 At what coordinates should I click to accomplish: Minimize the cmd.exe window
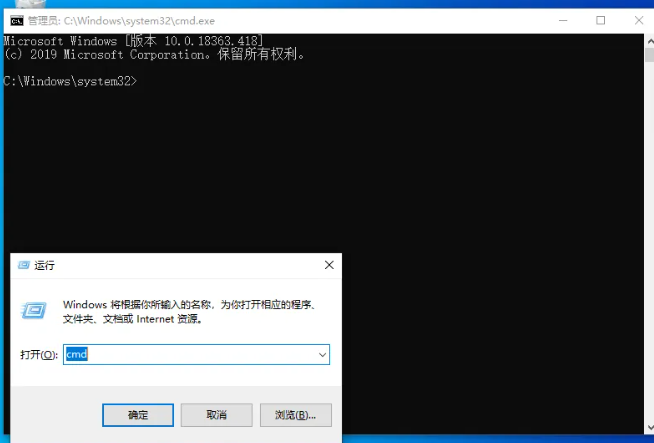pyautogui.click(x=563, y=20)
